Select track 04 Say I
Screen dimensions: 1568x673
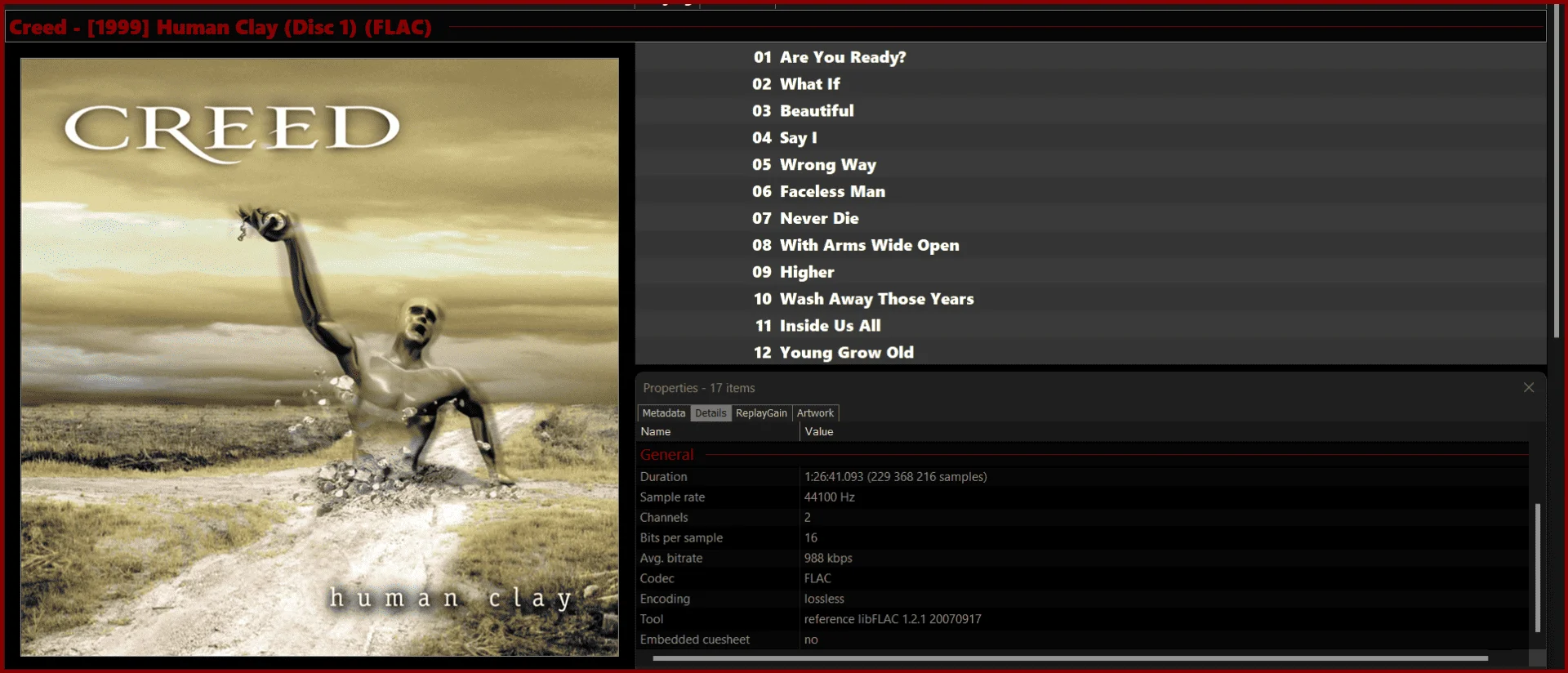(1091, 138)
